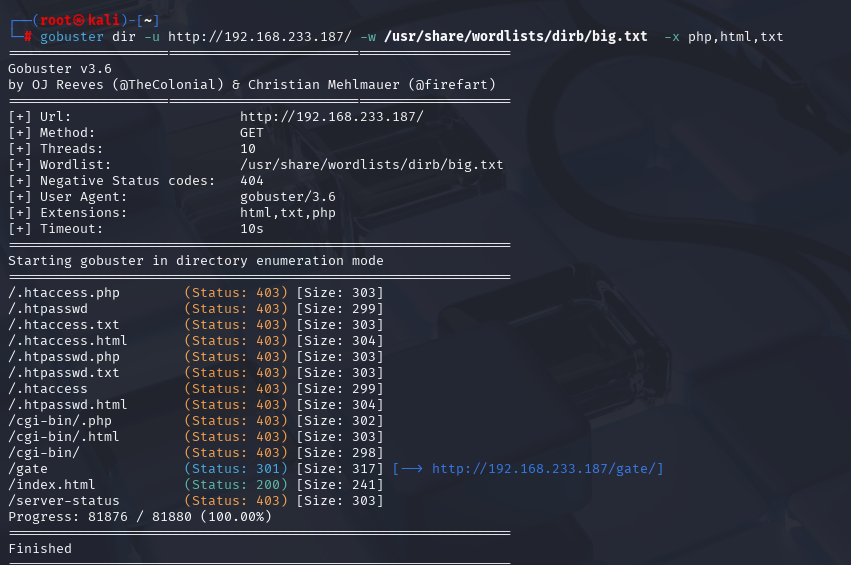Select the /server-status result entry
This screenshot has width=851, height=565.
coord(64,501)
